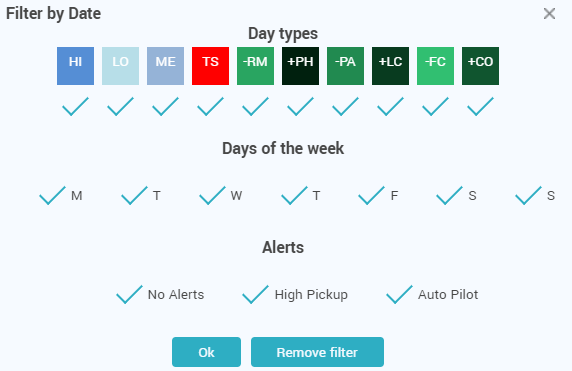This screenshot has width=572, height=371.
Task: Uncheck the Monday (M) checkbox
Action: click(53, 196)
